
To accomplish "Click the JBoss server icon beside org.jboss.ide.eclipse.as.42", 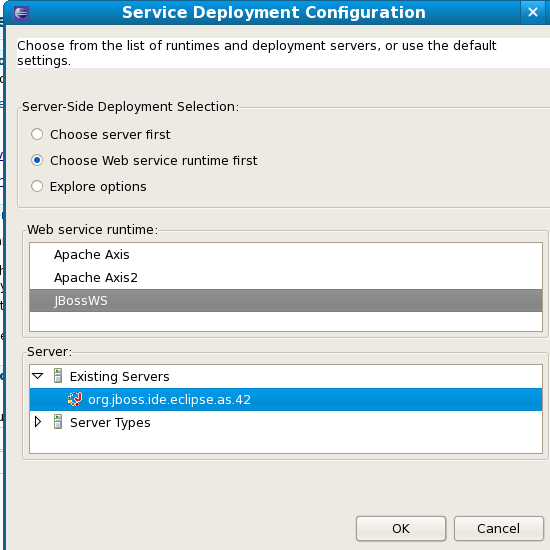I will click(x=75, y=399).
